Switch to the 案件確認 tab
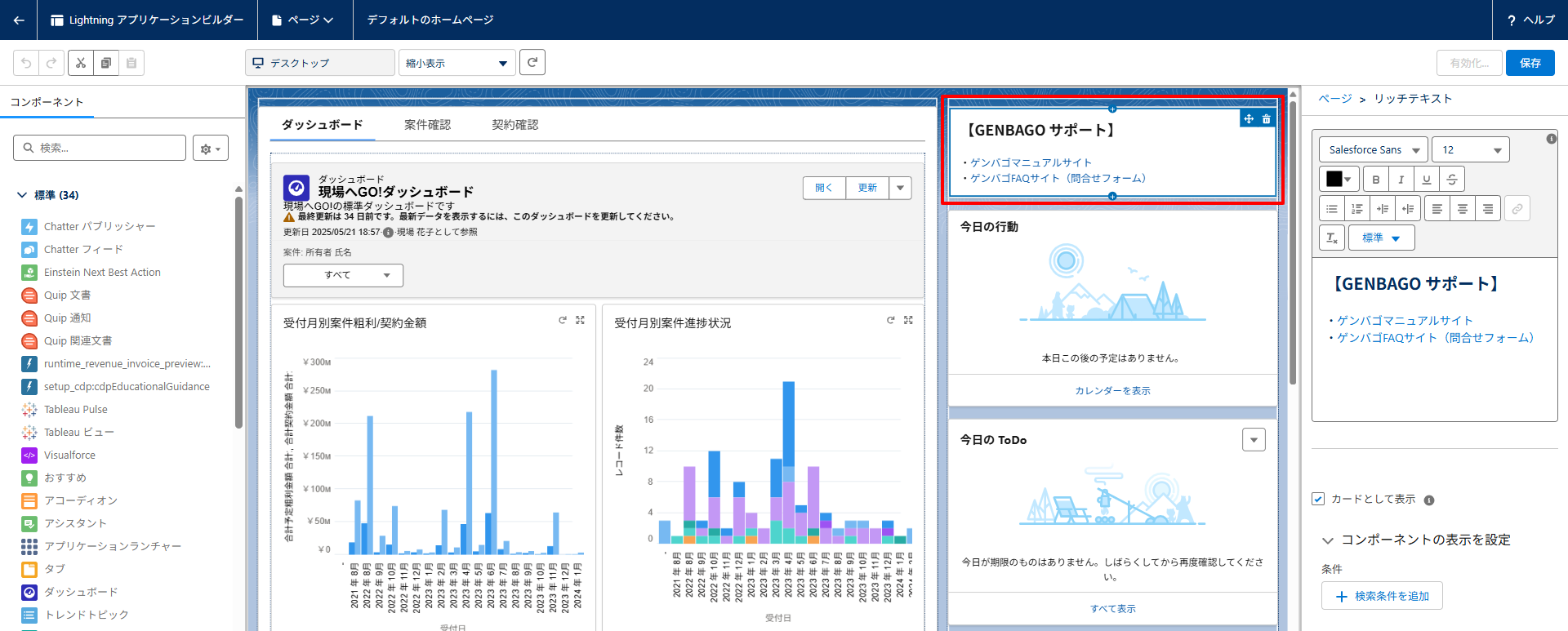 [x=427, y=125]
